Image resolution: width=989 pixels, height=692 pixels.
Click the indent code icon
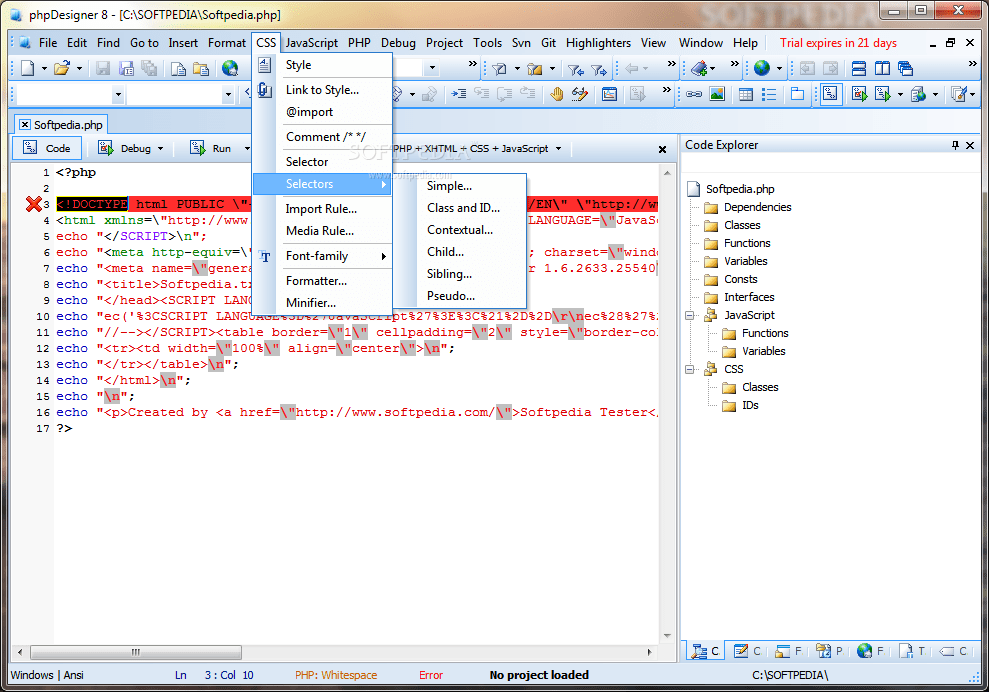click(459, 94)
